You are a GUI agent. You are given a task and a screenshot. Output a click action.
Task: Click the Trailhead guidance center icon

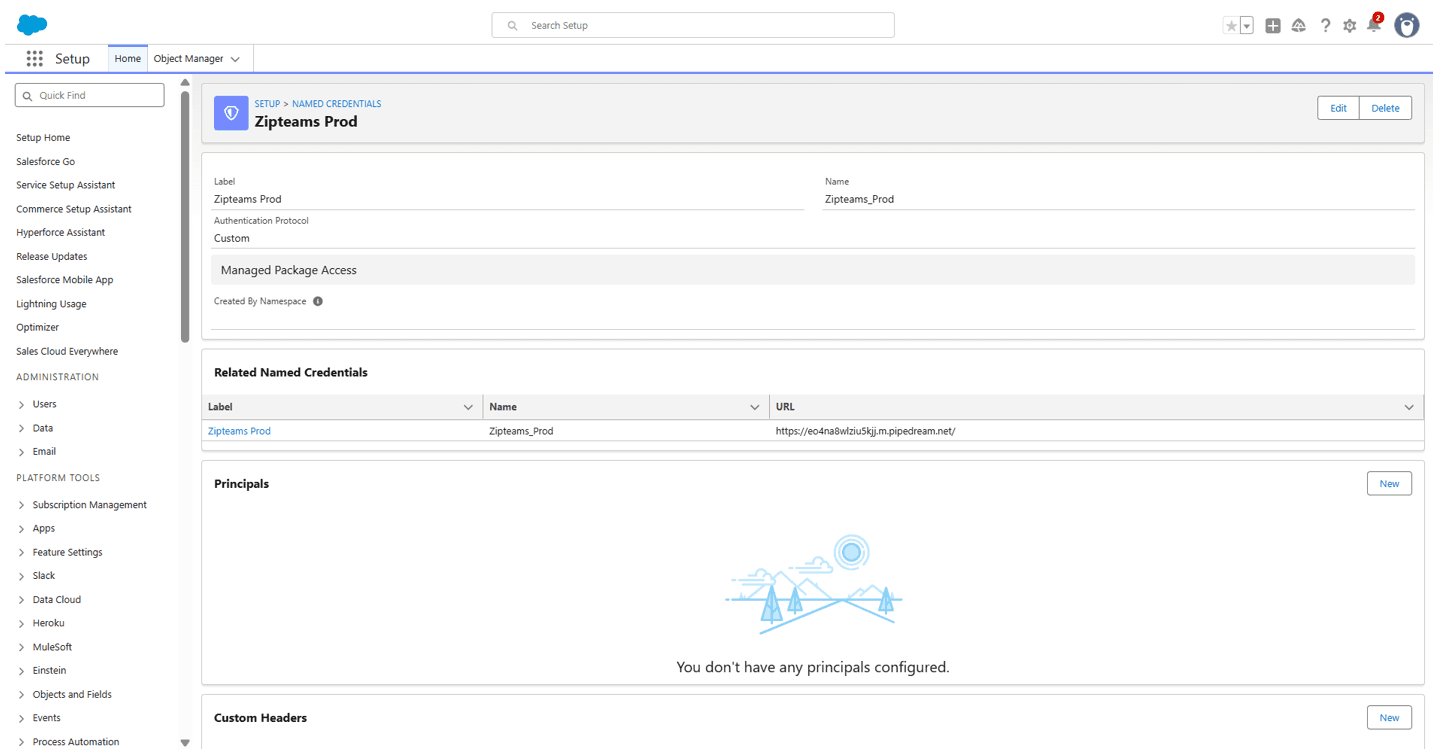coord(1299,26)
